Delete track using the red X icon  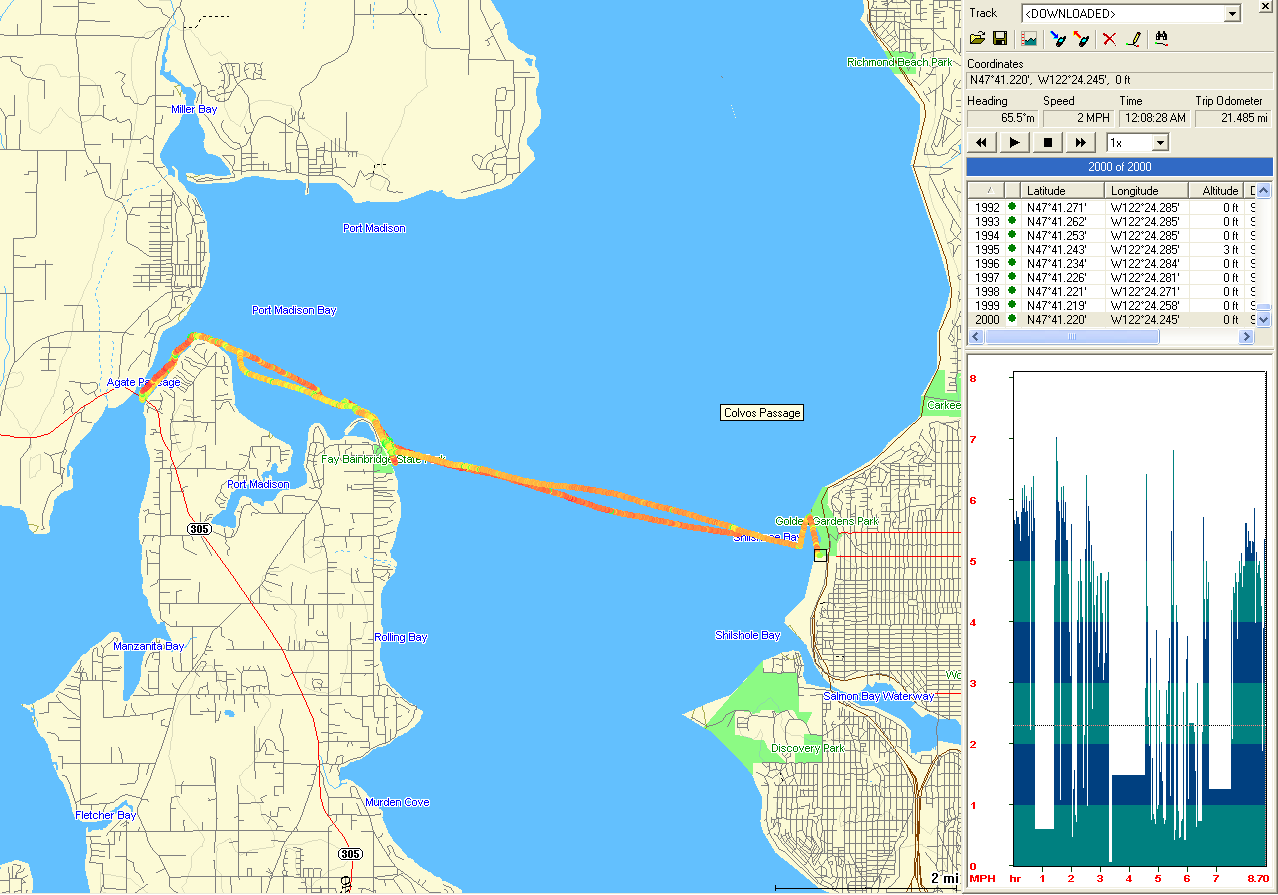[x=1109, y=39]
